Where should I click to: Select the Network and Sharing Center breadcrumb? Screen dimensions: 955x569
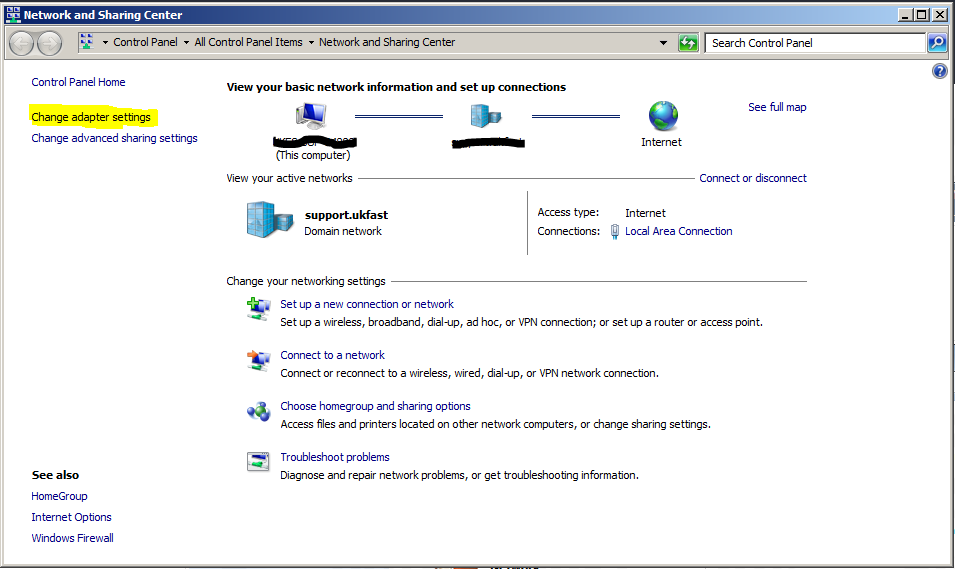click(386, 43)
